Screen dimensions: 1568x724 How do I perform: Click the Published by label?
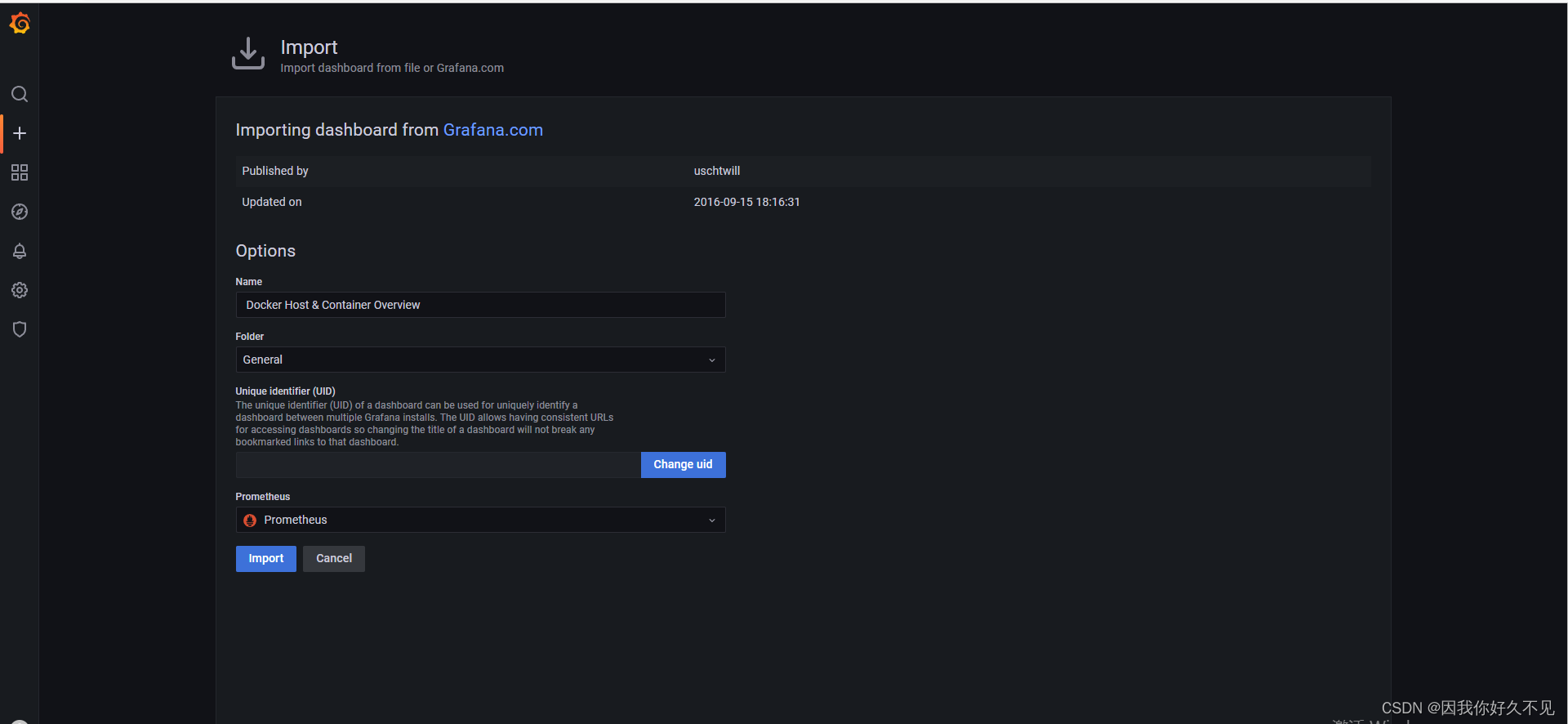[275, 171]
